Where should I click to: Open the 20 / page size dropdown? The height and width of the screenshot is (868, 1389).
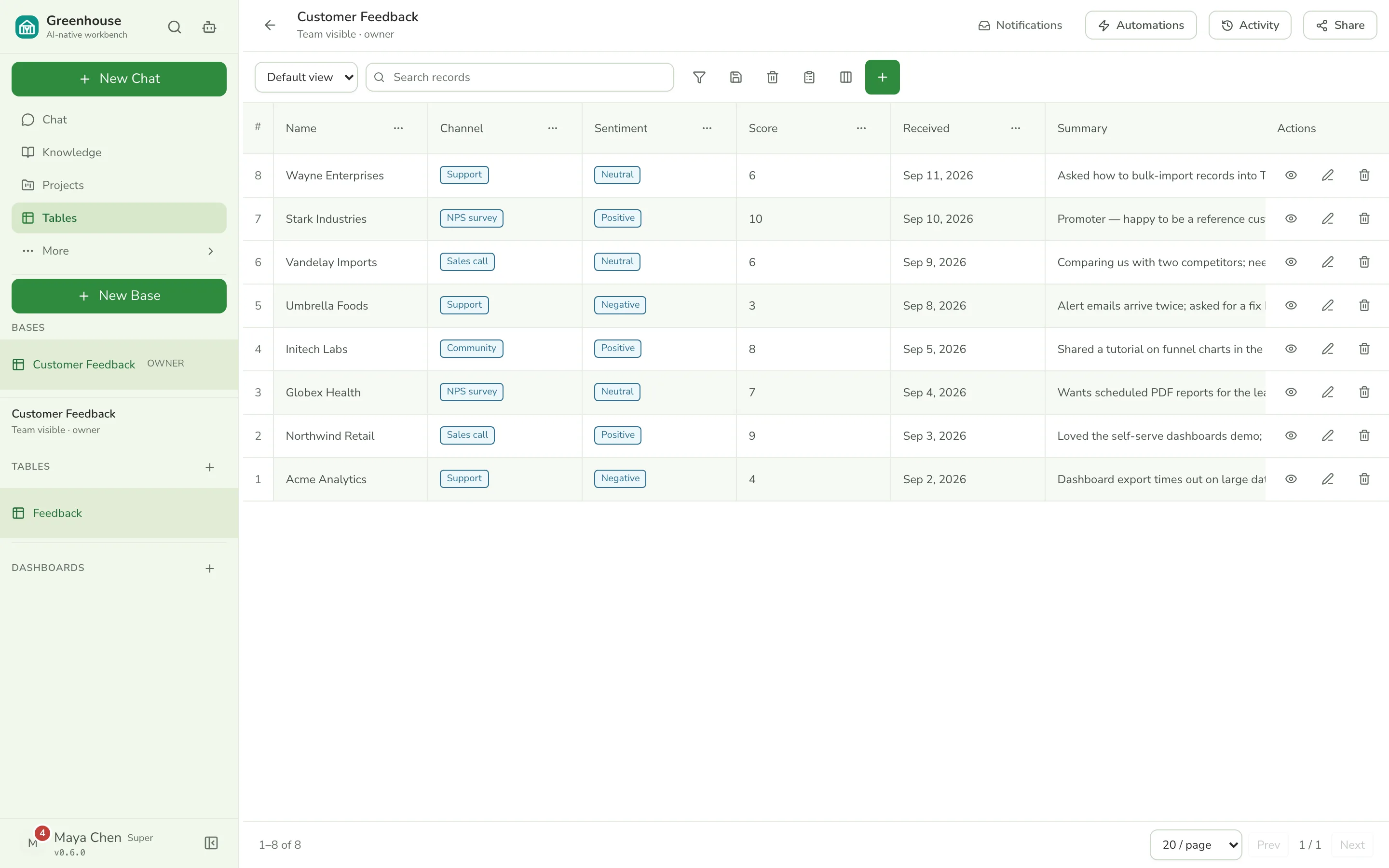pyautogui.click(x=1196, y=844)
